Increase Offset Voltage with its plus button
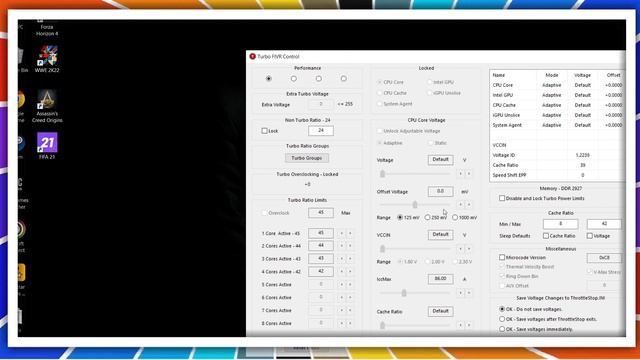Image resolution: width=640 pixels, height=360 pixels. pyautogui.click(x=469, y=204)
